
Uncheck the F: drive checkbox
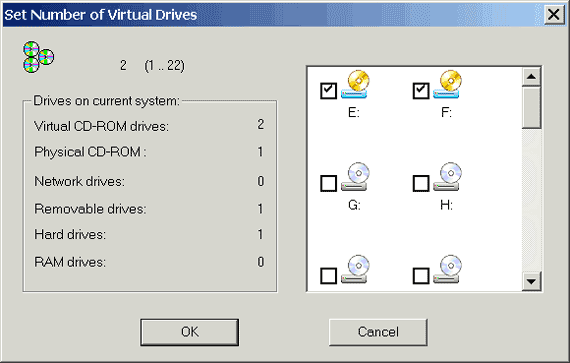coord(421,91)
